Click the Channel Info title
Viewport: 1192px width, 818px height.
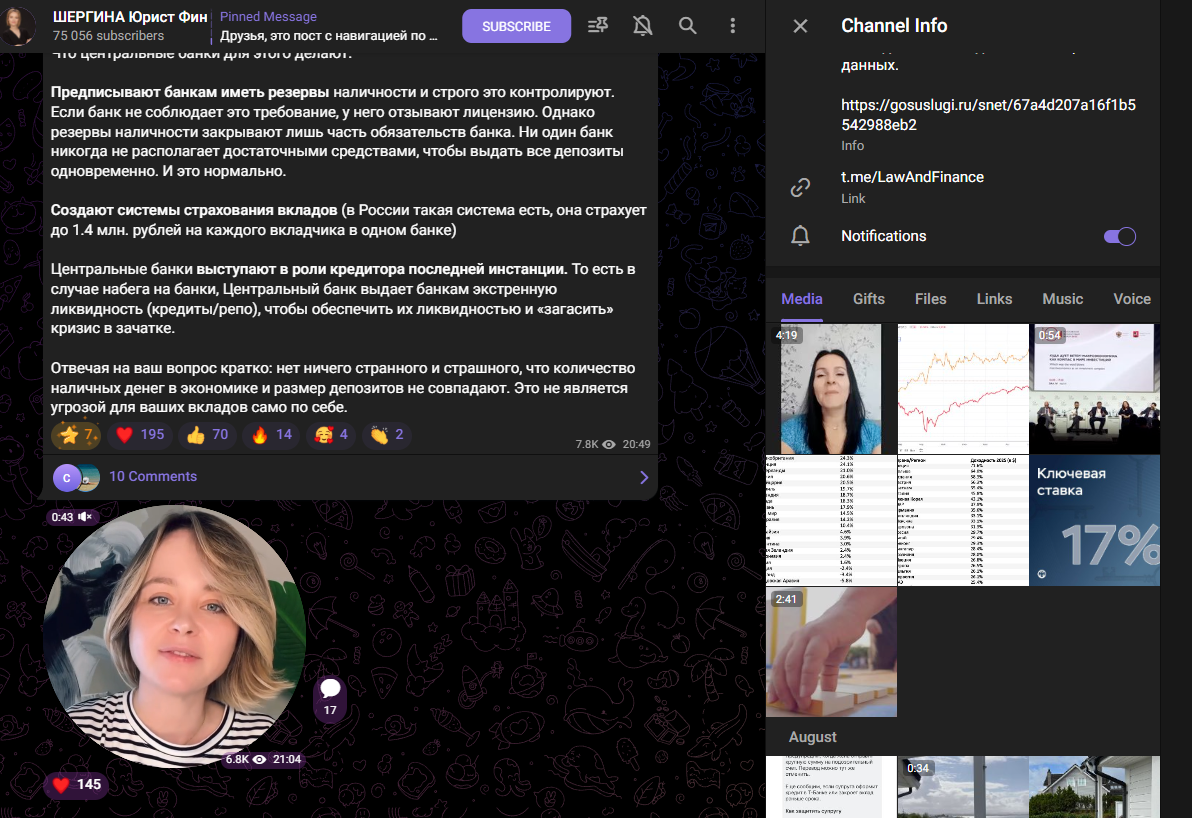(x=894, y=26)
